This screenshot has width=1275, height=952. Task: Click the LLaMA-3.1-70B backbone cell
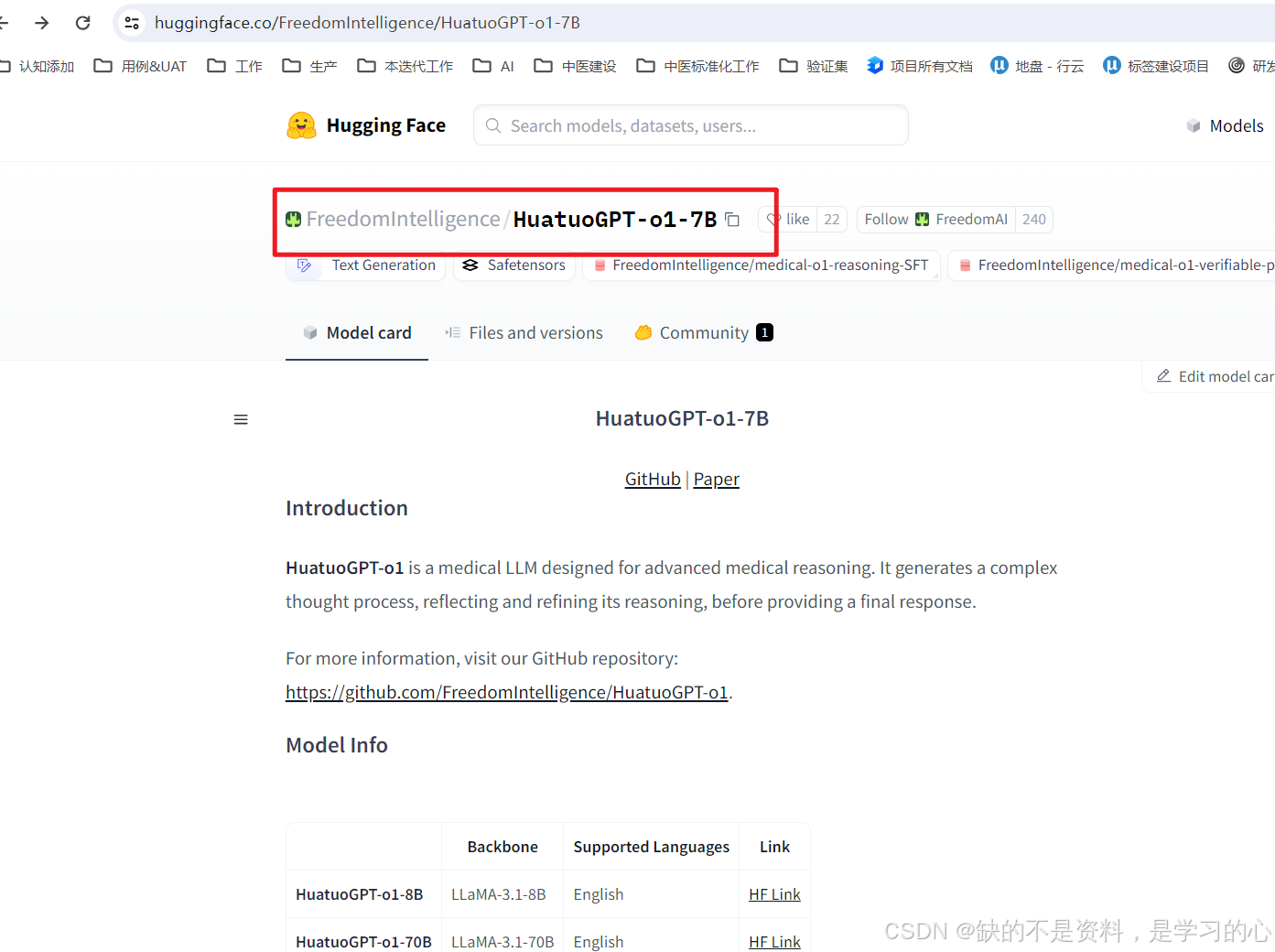click(502, 942)
